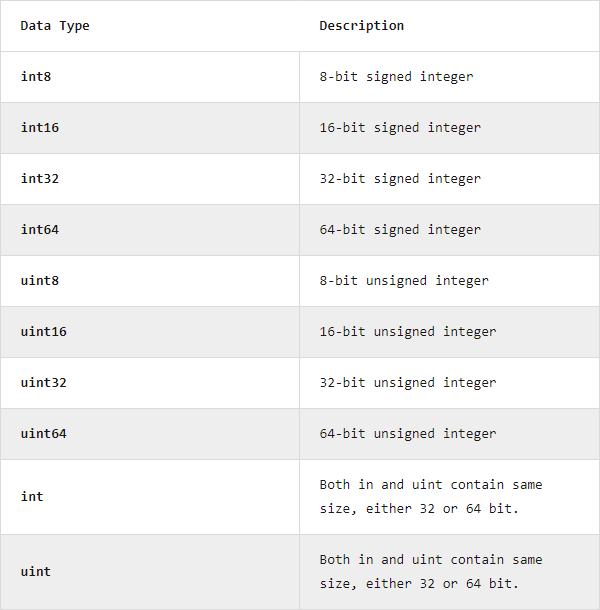The height and width of the screenshot is (610, 600).
Task: Select the int64 data type cell
Action: (40, 230)
